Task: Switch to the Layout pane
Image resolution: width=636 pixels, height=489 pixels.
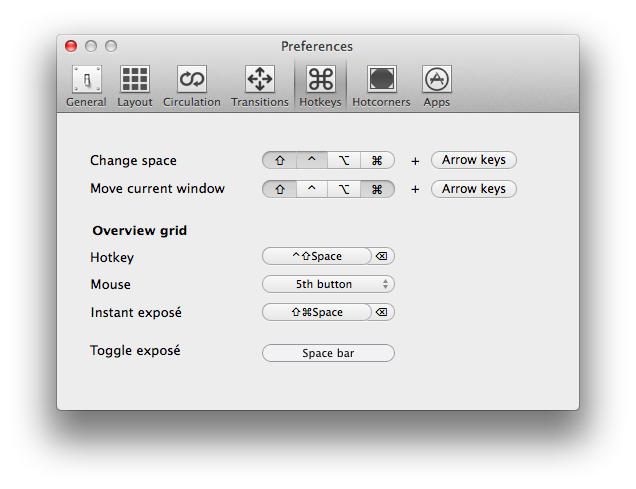Action: click(135, 86)
